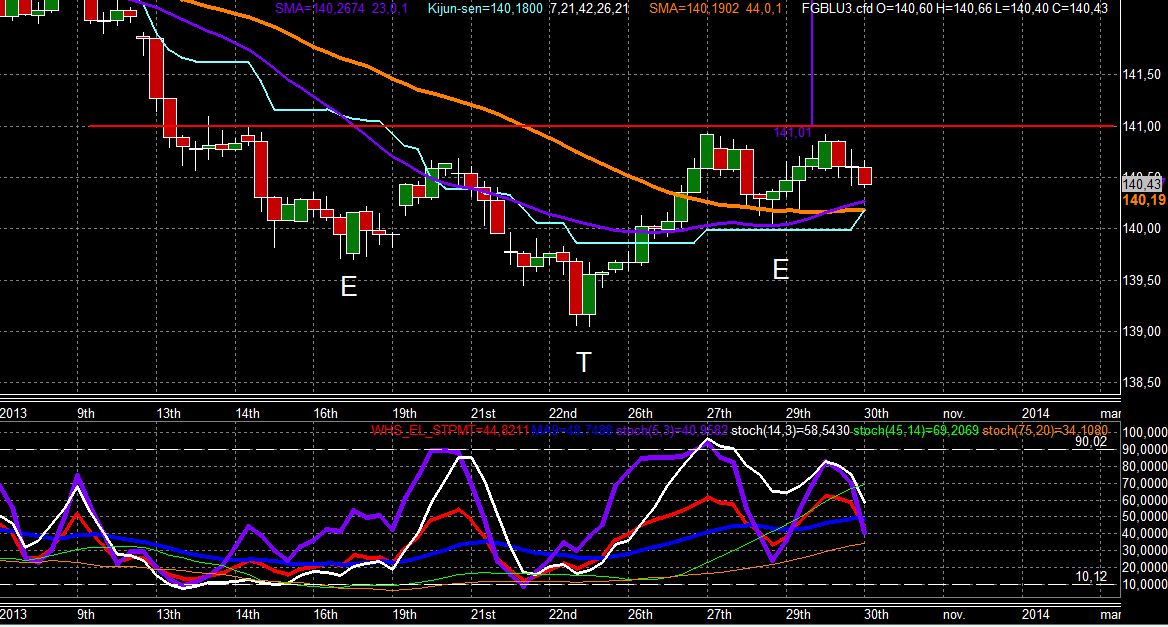This screenshot has height=627, width=1168.
Task: Select the T annotation under the low
Action: (x=584, y=363)
